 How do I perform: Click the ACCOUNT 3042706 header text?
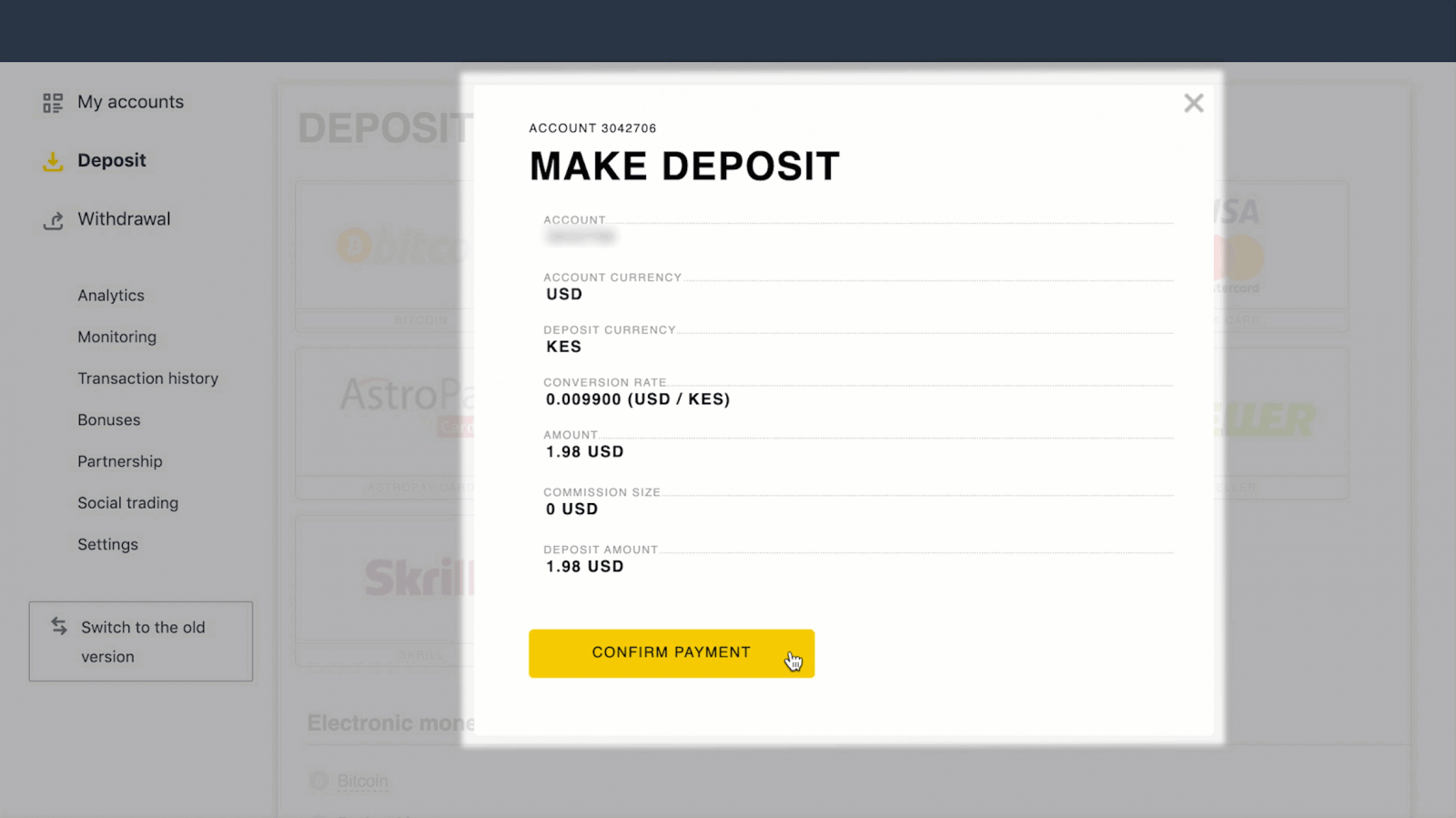pyautogui.click(x=592, y=128)
